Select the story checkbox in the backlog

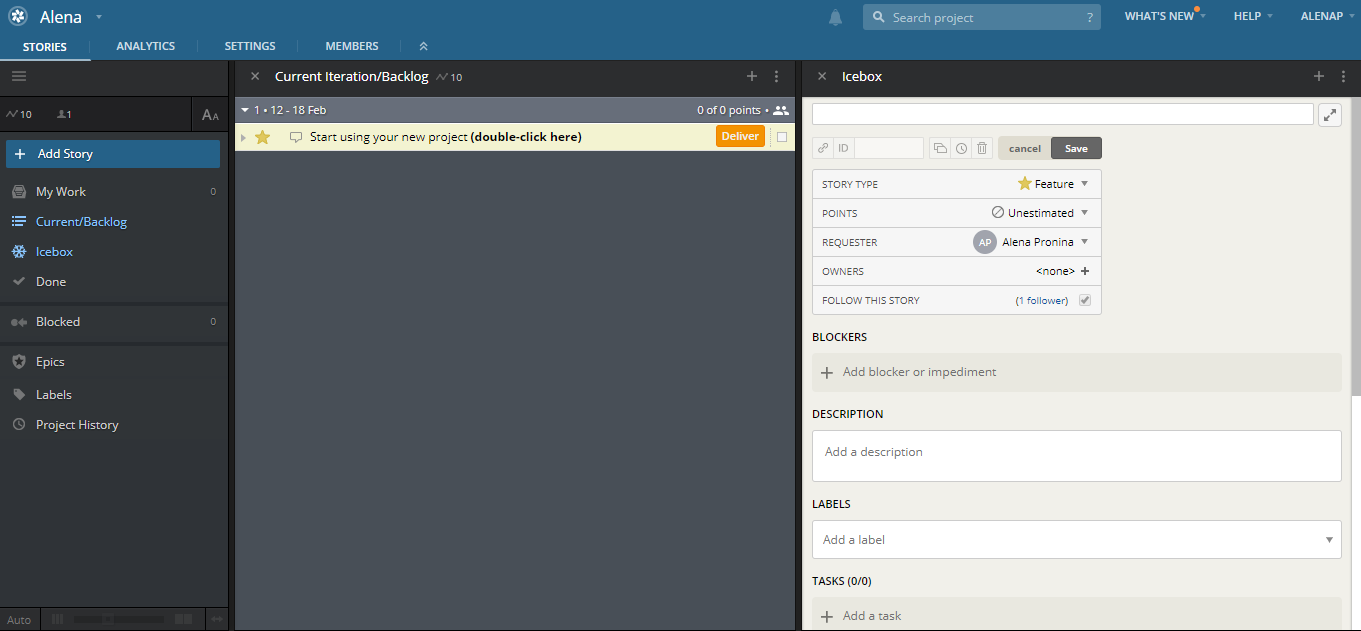point(782,137)
